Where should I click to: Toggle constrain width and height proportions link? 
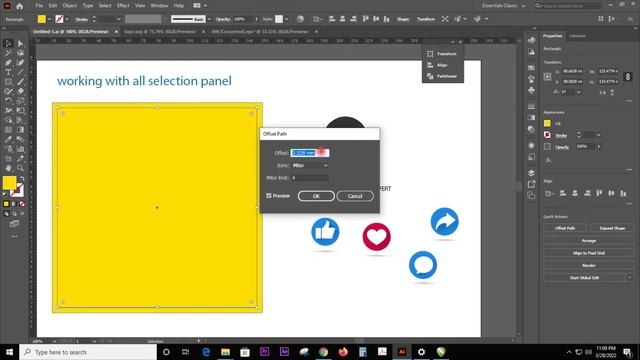pyautogui.click(x=628, y=76)
